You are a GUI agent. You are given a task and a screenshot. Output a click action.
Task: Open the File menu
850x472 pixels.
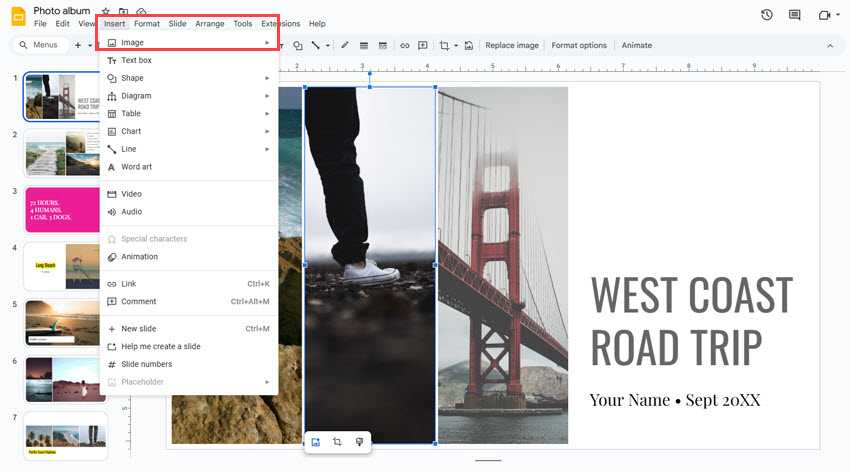point(40,24)
